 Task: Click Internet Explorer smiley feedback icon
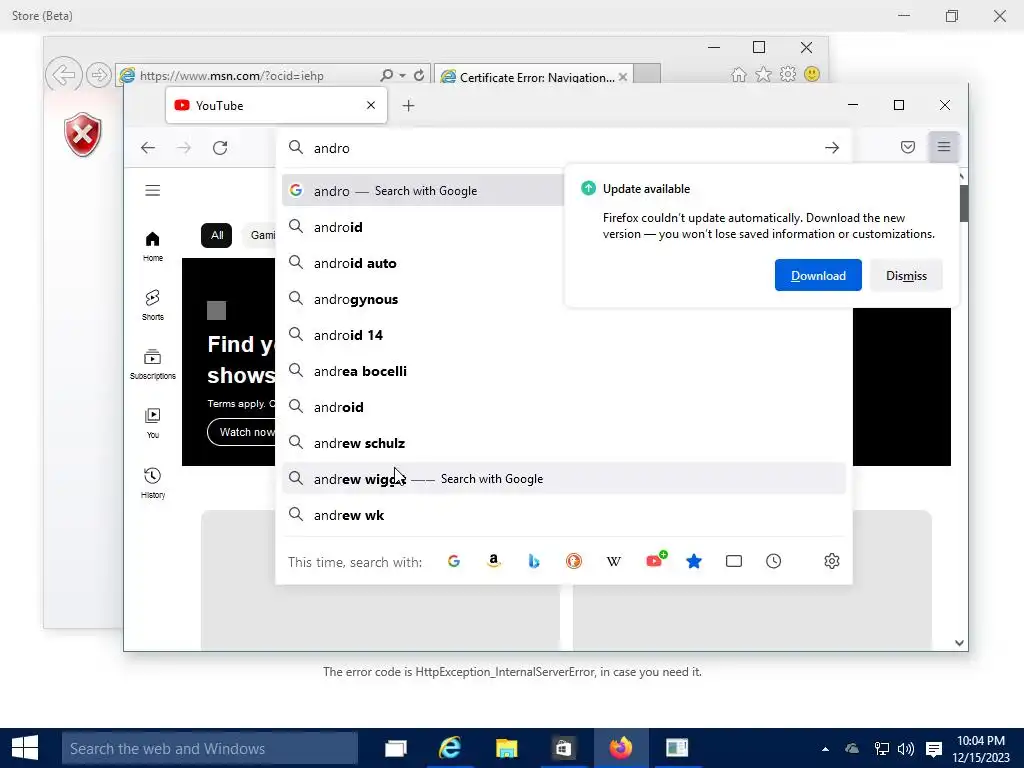click(812, 74)
